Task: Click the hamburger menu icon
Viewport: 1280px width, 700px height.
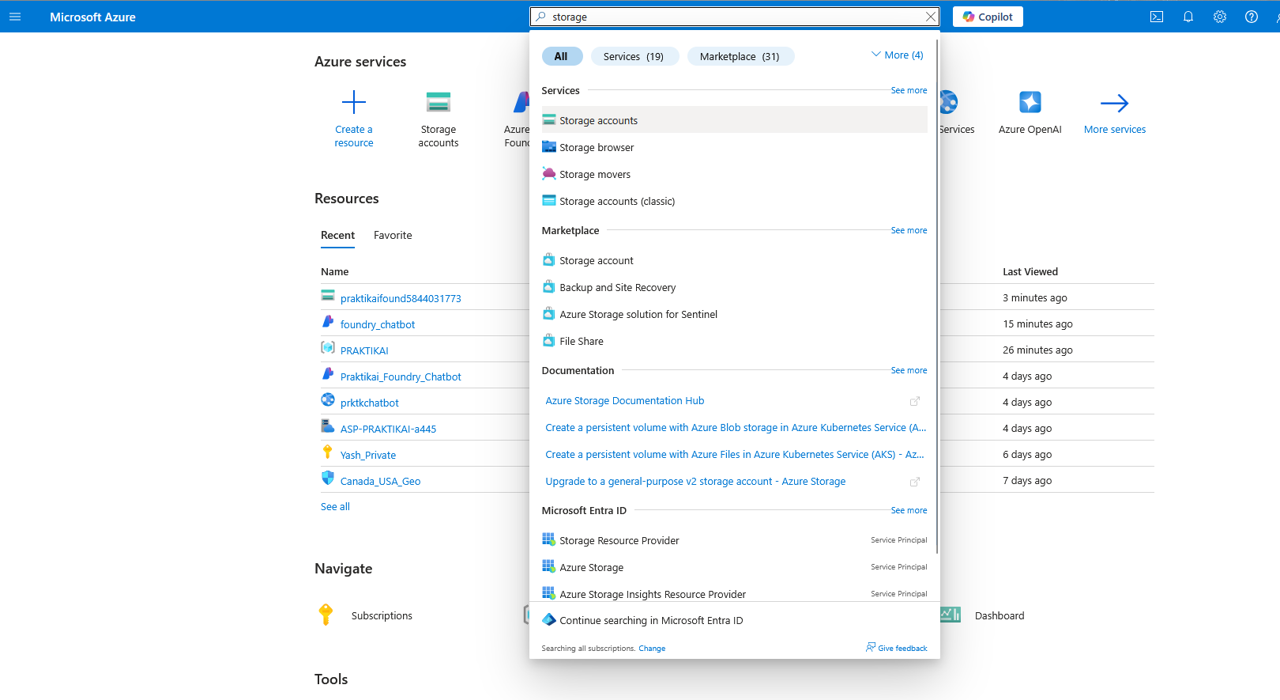Action: (x=14, y=16)
